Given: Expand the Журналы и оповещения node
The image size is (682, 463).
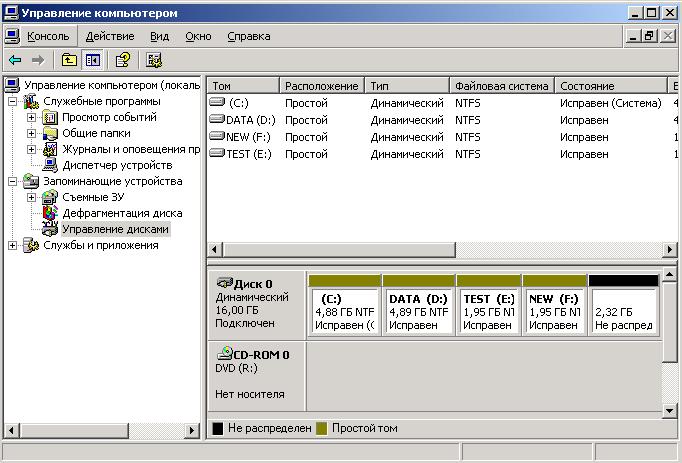Looking at the screenshot, I should (31, 150).
